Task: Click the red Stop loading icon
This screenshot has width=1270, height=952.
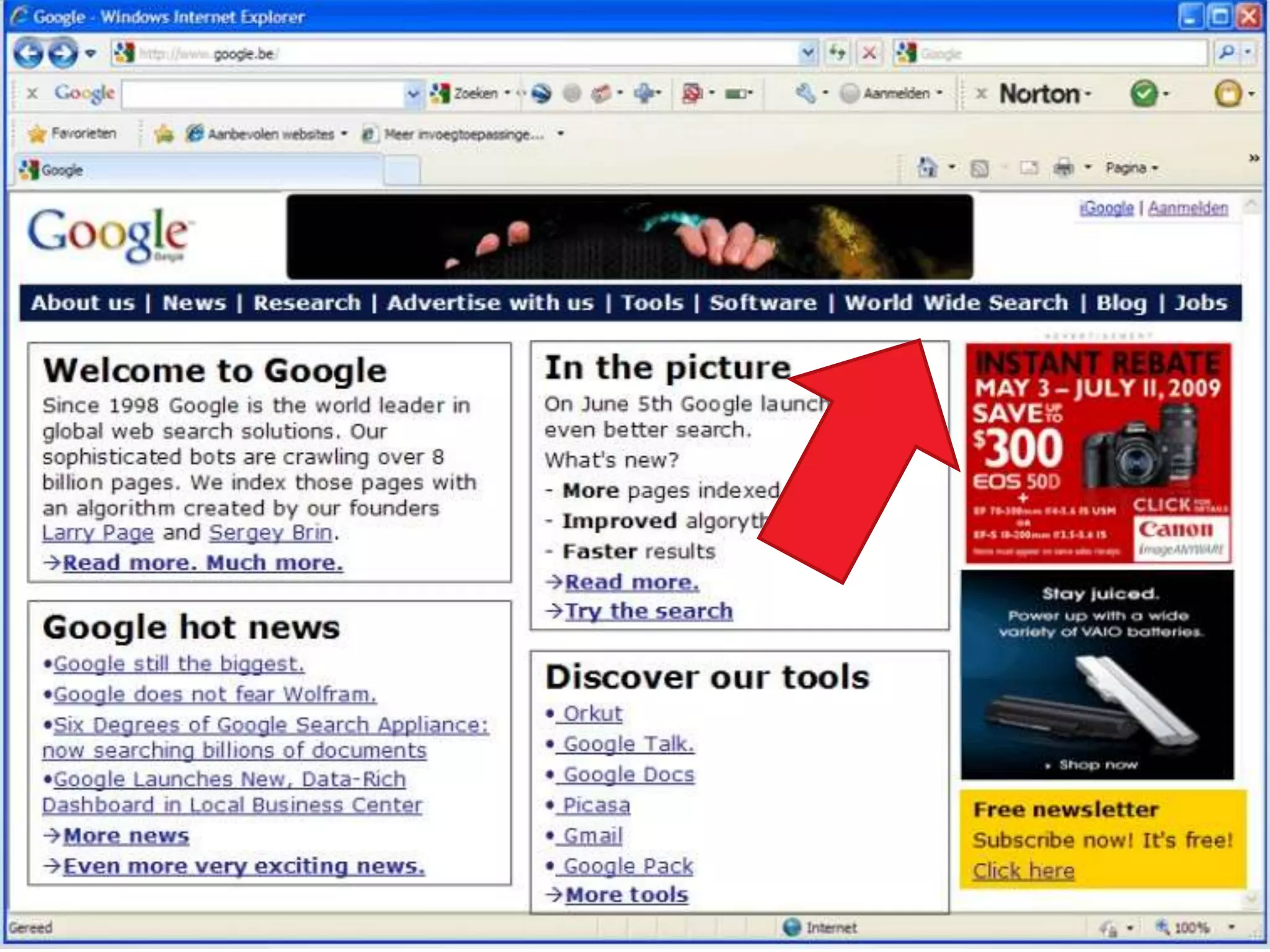Action: point(869,53)
